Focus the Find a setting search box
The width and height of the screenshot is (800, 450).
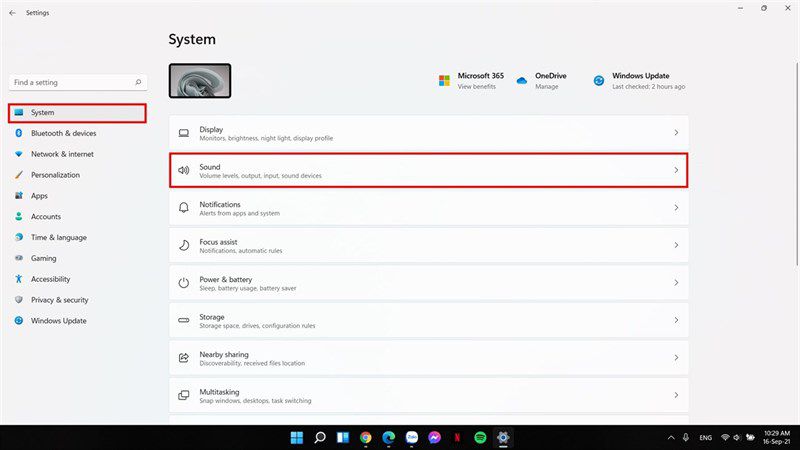tap(78, 82)
